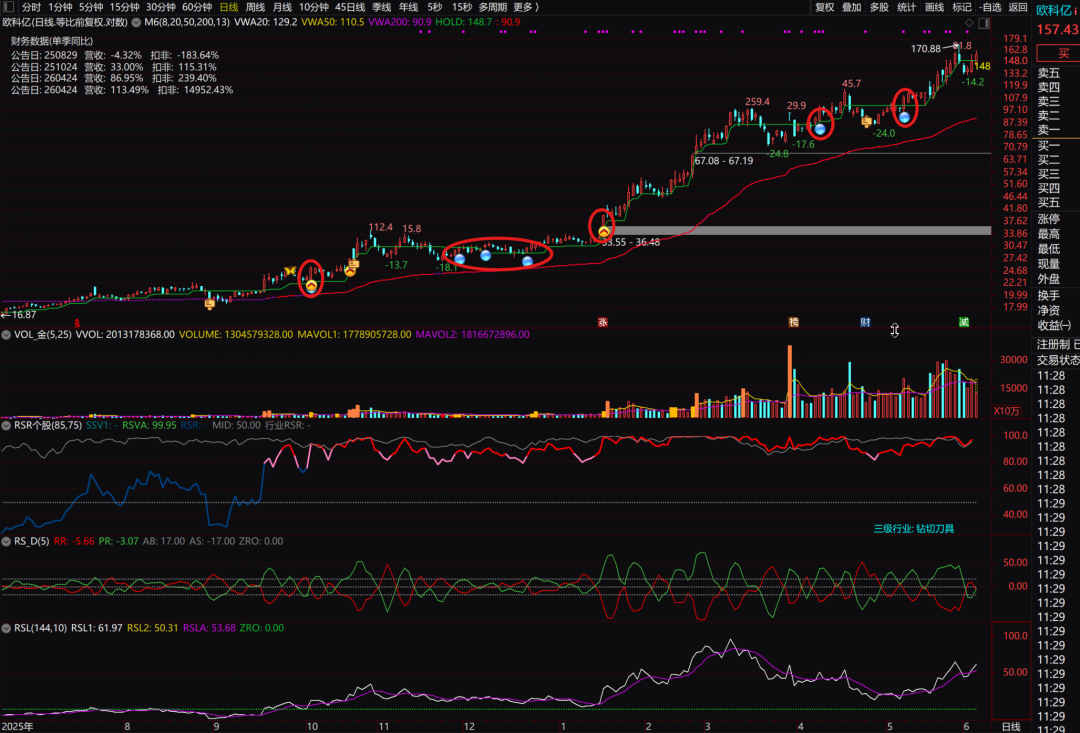Click the 返回 back button
Screen dimensions: 1080x733
pos(1018,7)
